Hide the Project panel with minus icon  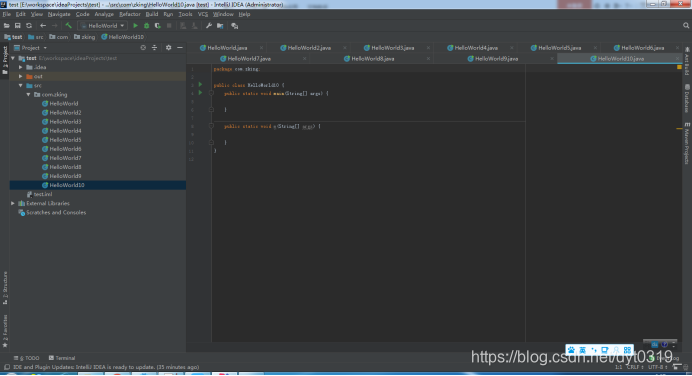tap(180, 48)
